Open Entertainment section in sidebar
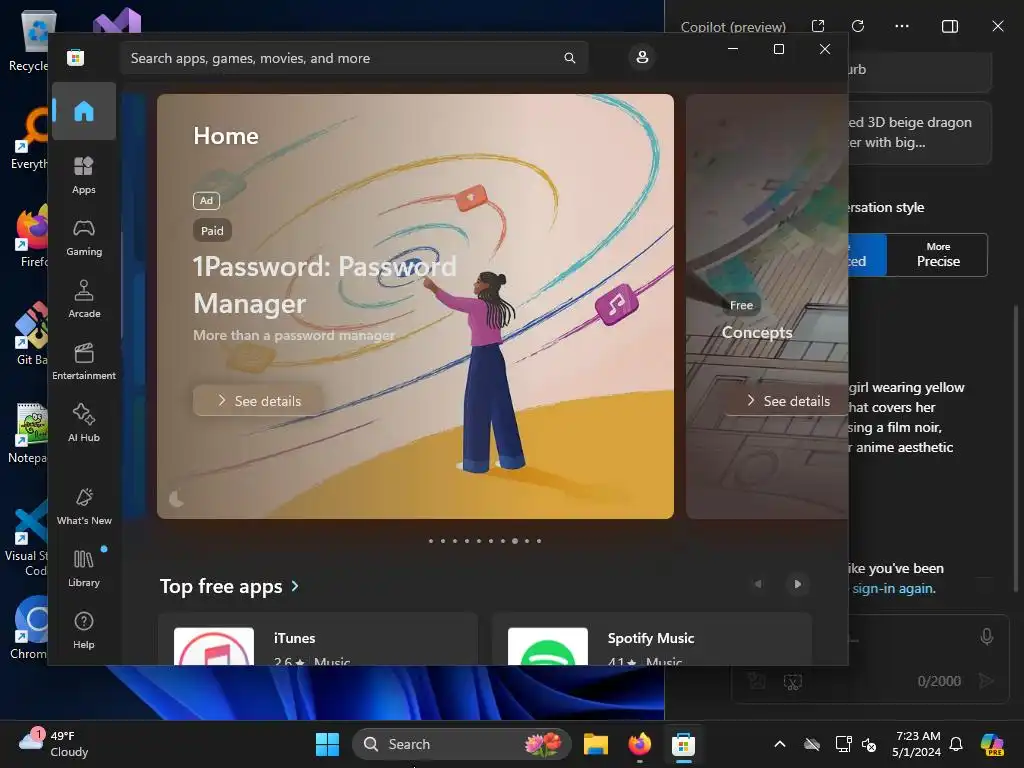Screen dimensions: 1024x768 coord(84,361)
